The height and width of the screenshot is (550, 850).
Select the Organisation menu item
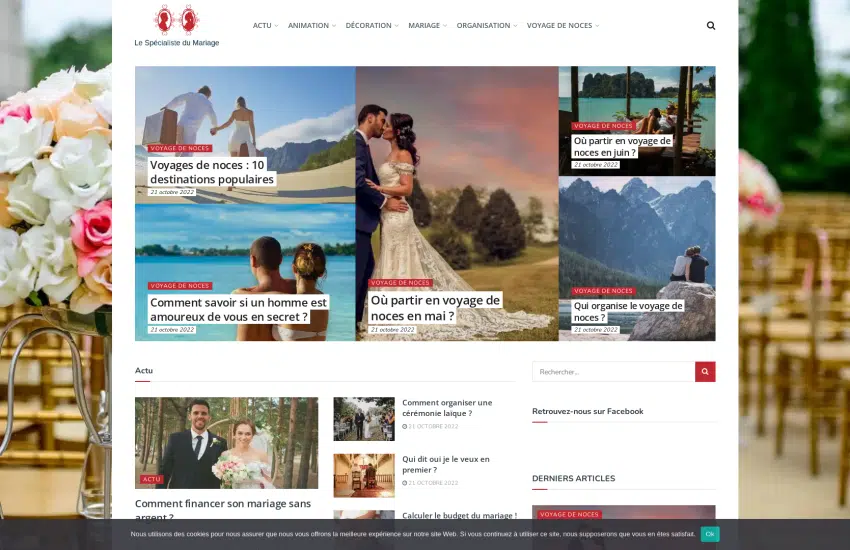click(x=486, y=26)
